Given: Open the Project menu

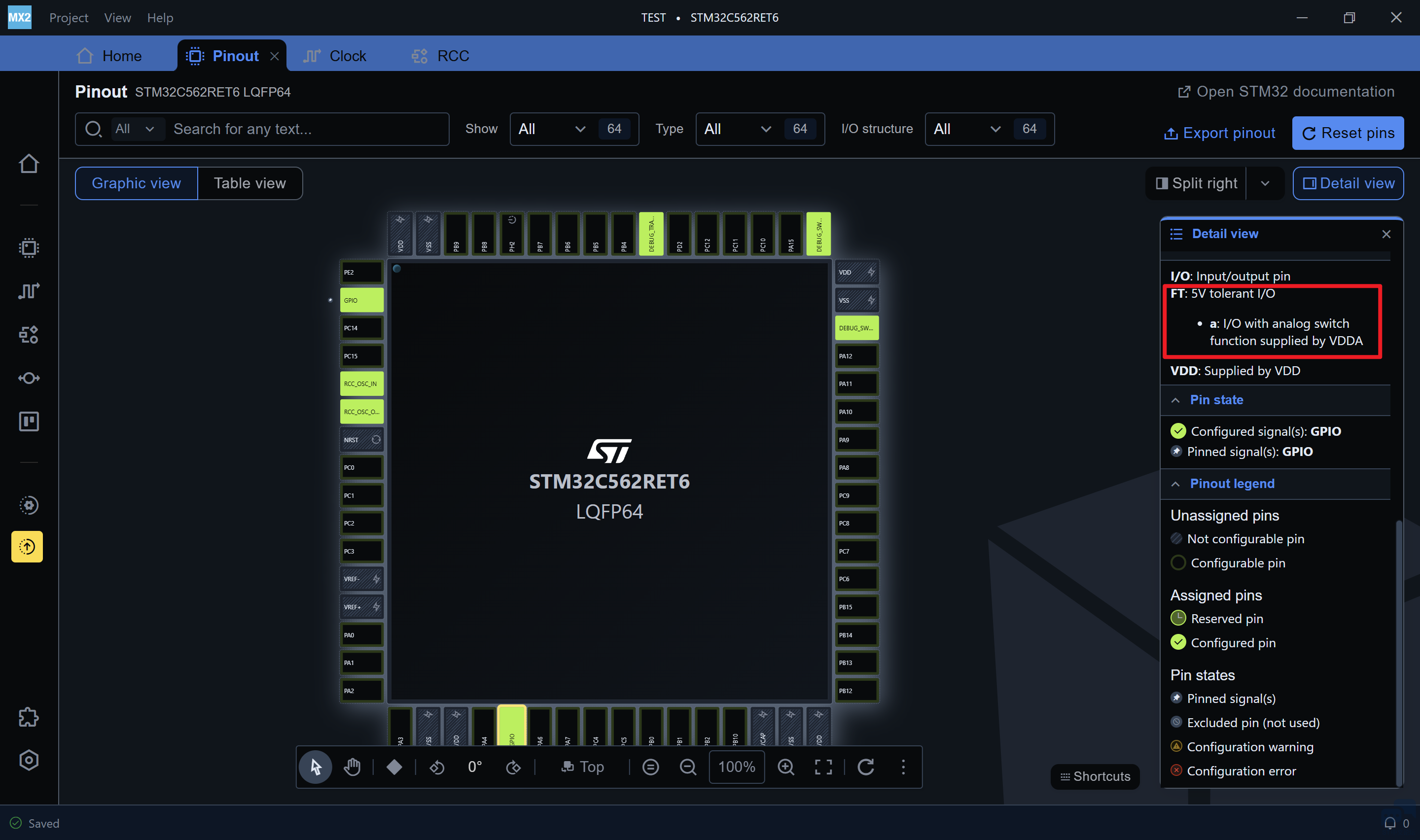Looking at the screenshot, I should 69,18.
